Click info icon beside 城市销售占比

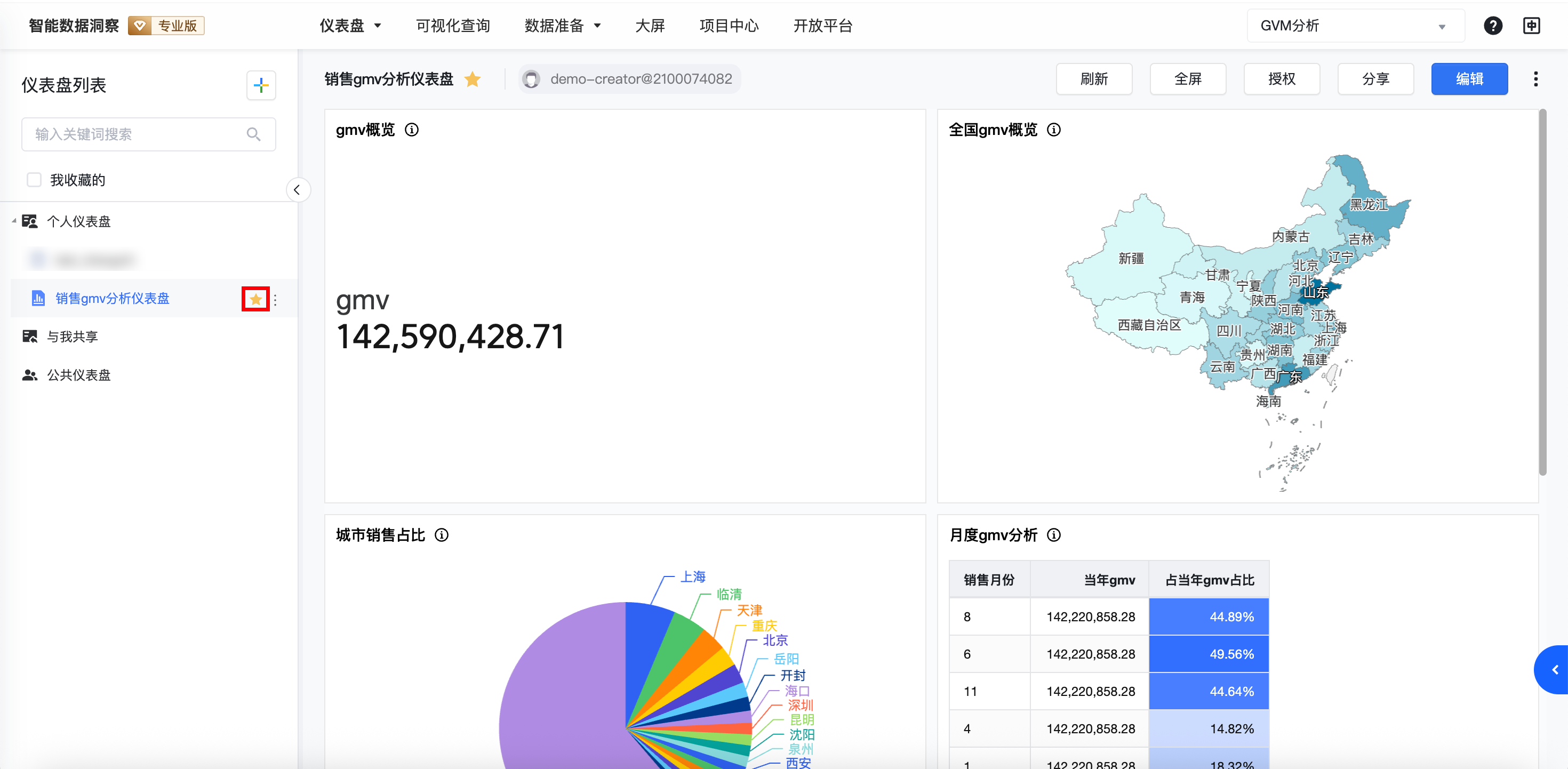442,534
